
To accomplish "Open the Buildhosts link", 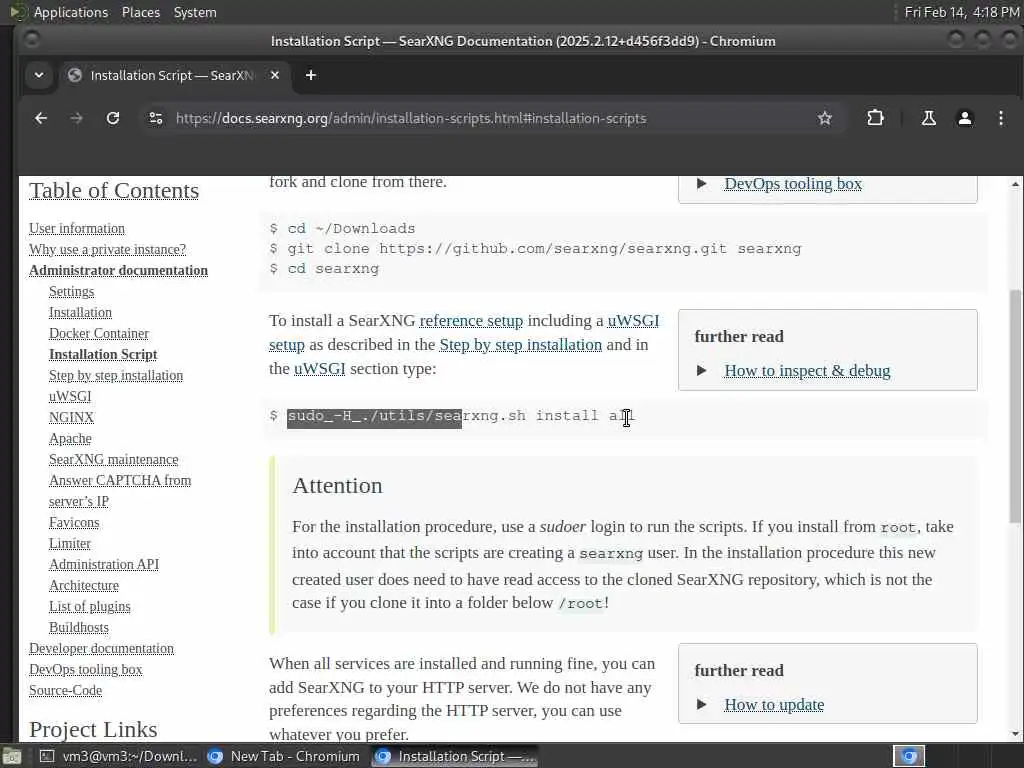I will 79,627.
